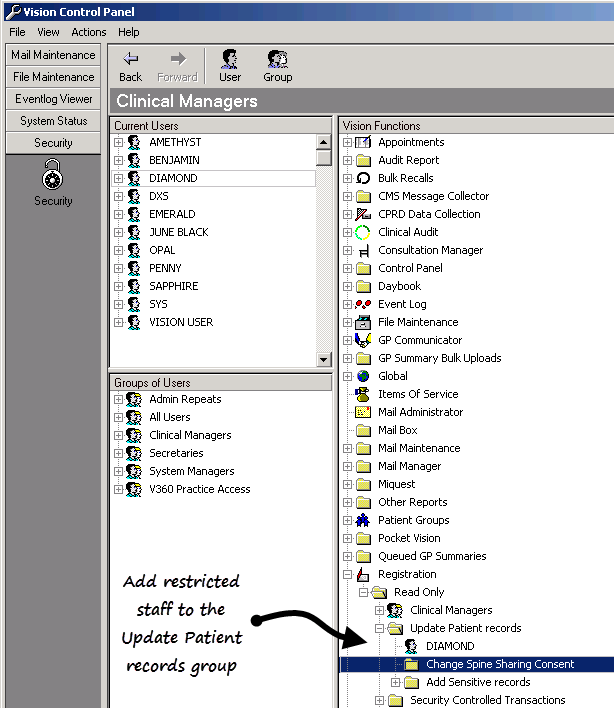Click the Consultation Manager chair icon

[363, 251]
